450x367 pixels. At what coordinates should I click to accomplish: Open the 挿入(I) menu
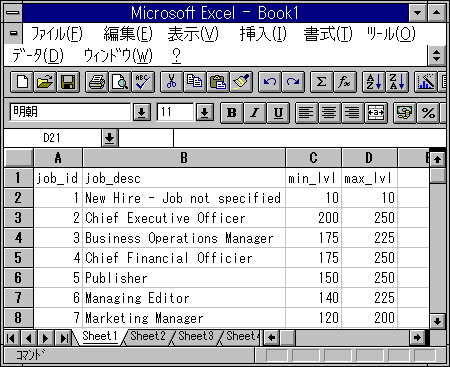(263, 34)
